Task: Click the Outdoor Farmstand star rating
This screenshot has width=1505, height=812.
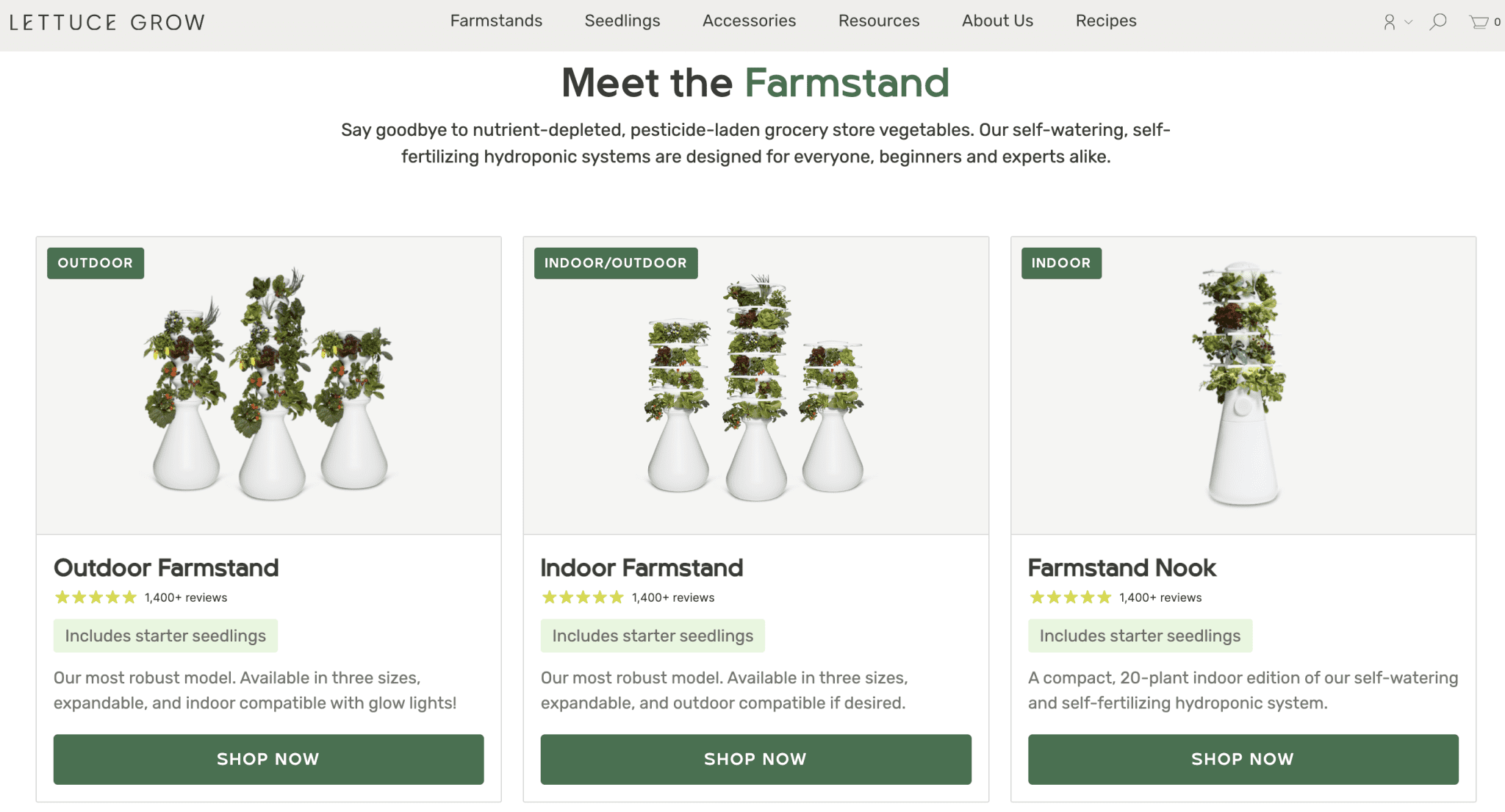Action: [94, 597]
